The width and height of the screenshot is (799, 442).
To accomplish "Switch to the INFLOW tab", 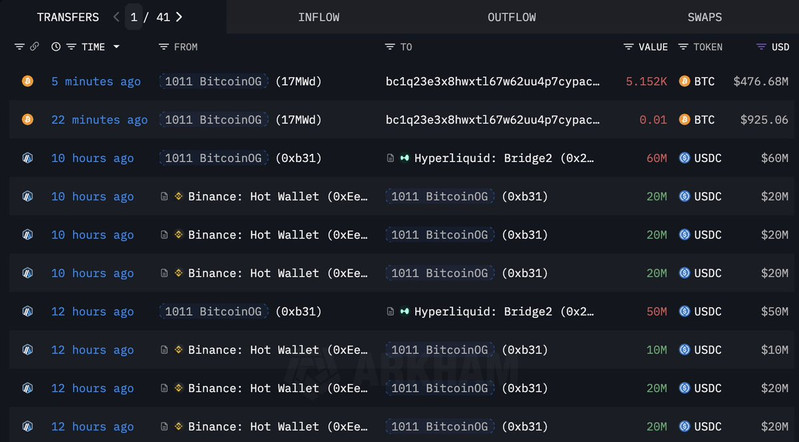I will coord(318,17).
